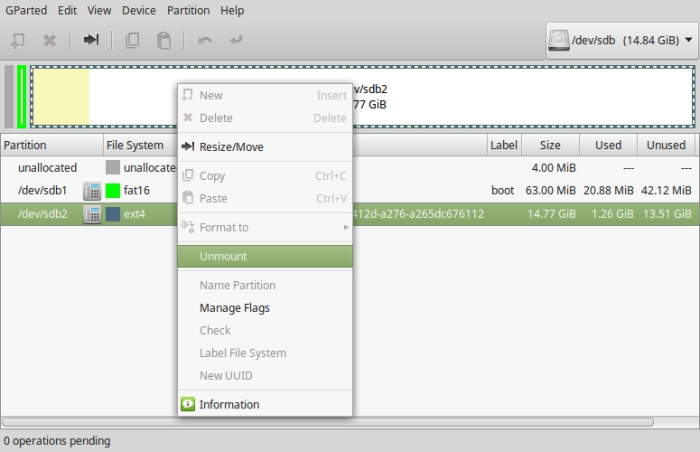Screen dimensions: 700x452
Task: Open the /dev/sdb device dropdown
Action: (x=621, y=41)
